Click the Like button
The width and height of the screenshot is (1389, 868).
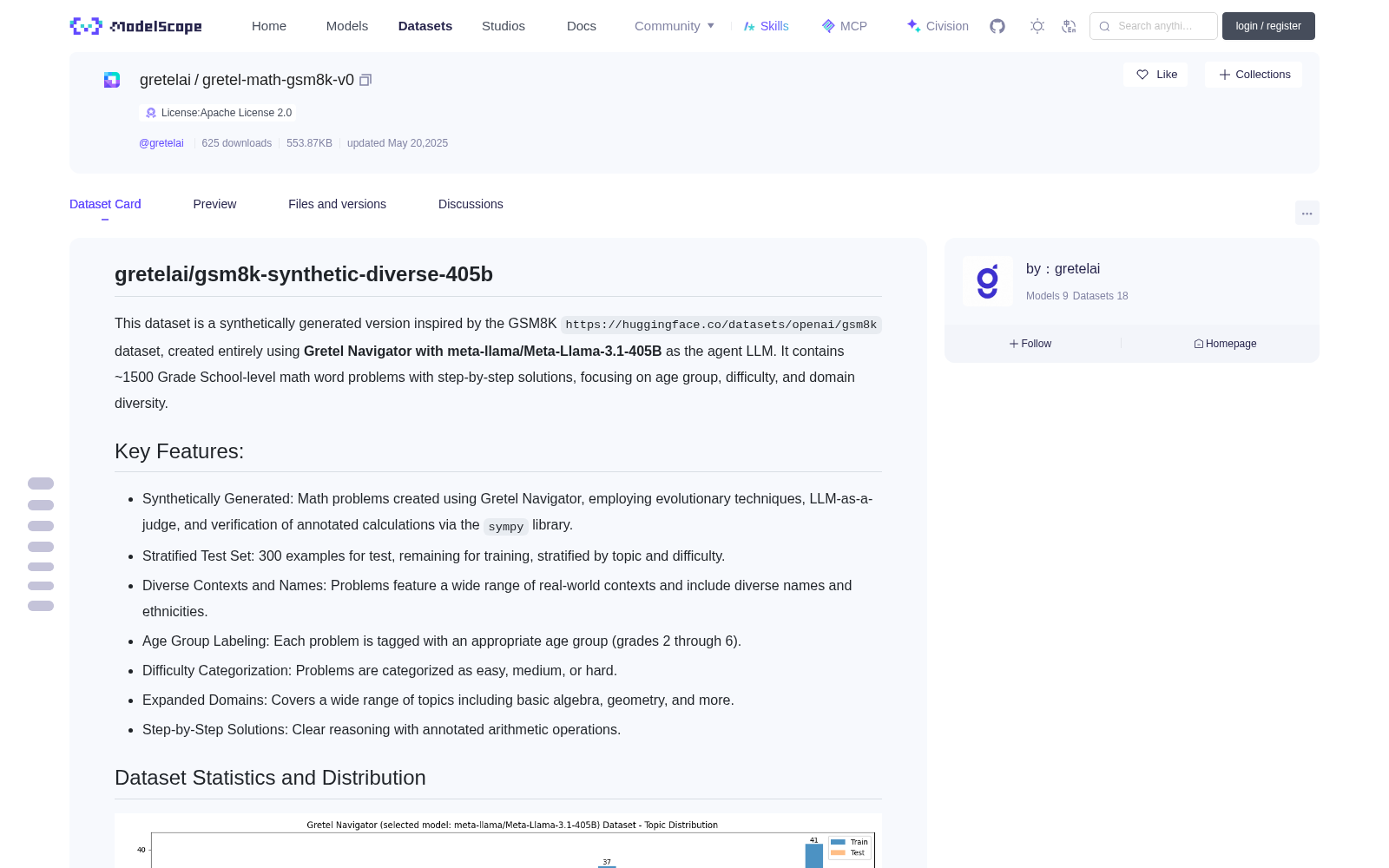[x=1155, y=75]
